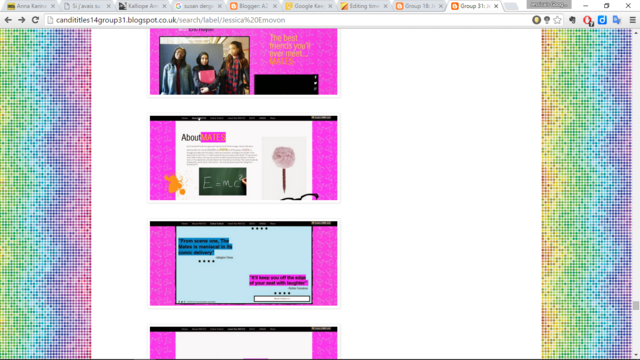Close the Kalliope Am tab
640x360 pixels.
point(164,6)
